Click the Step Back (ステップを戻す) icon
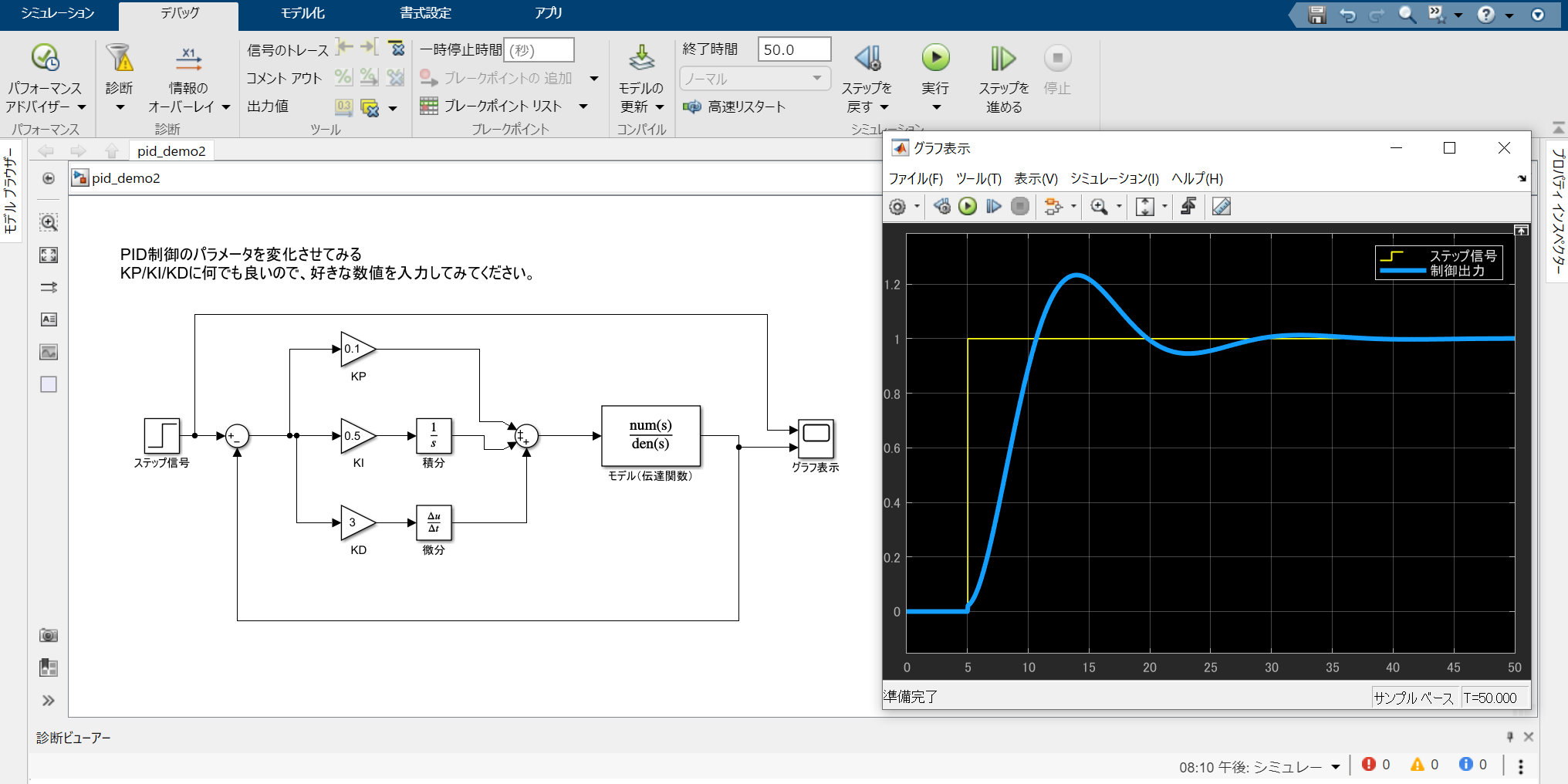 [x=867, y=58]
